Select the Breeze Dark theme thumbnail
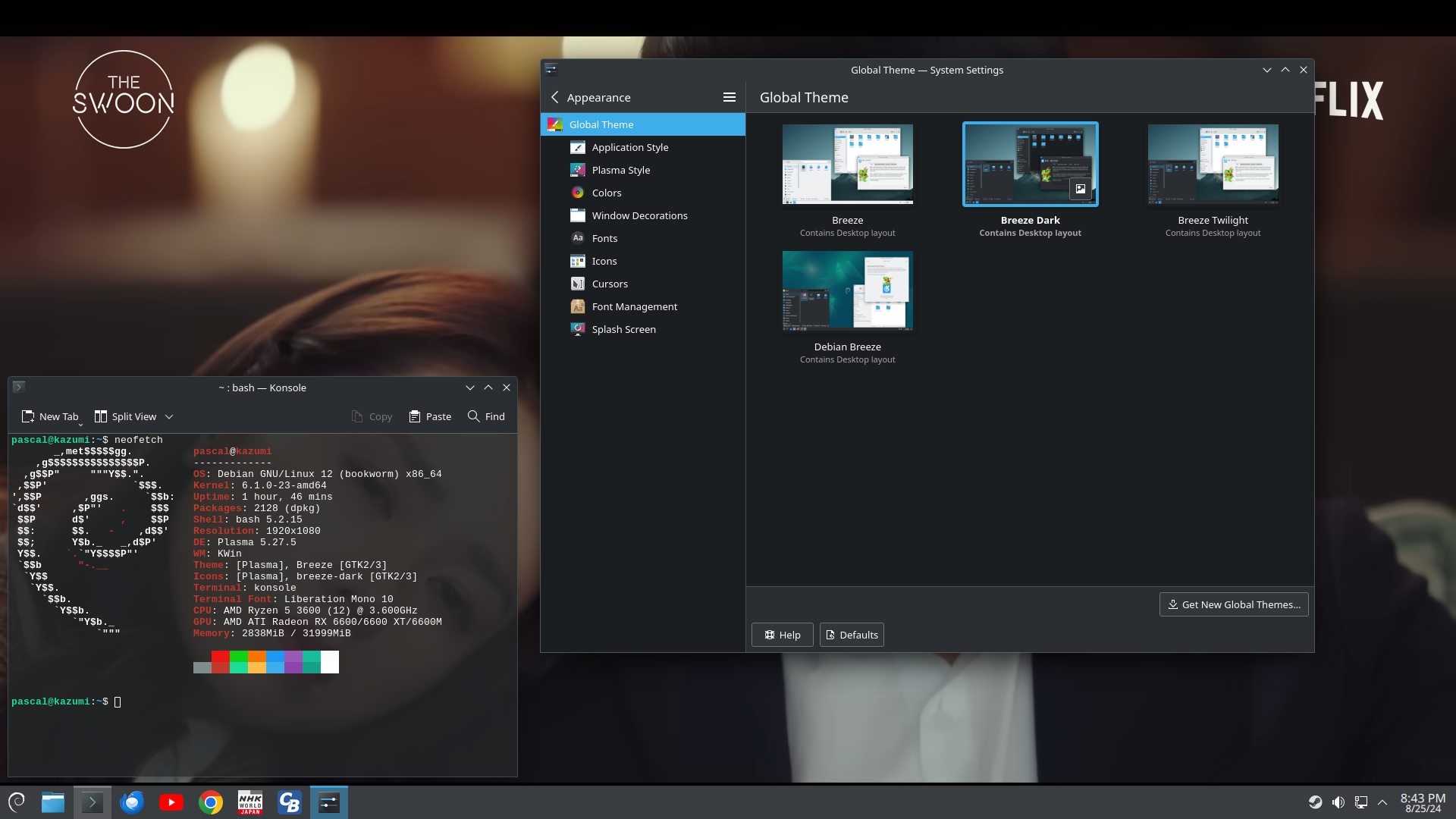This screenshot has width=1456, height=819. (1030, 164)
